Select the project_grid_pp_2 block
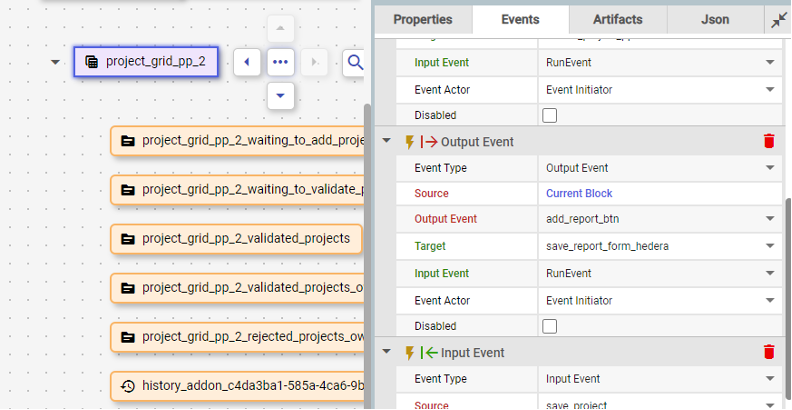This screenshot has width=792, height=410. click(145, 62)
